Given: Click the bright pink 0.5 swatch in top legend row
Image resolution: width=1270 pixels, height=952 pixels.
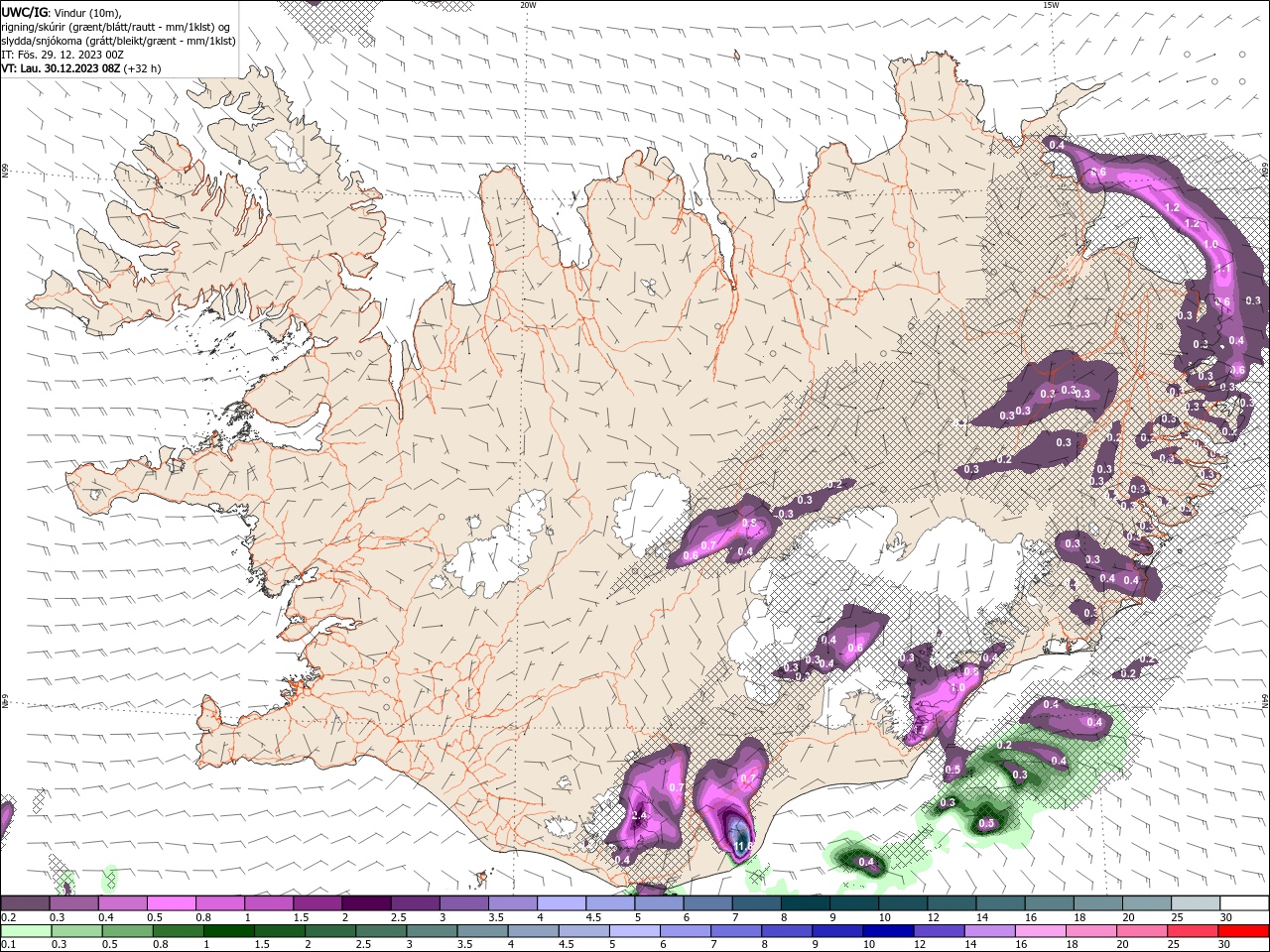Looking at the screenshot, I should (x=171, y=903).
